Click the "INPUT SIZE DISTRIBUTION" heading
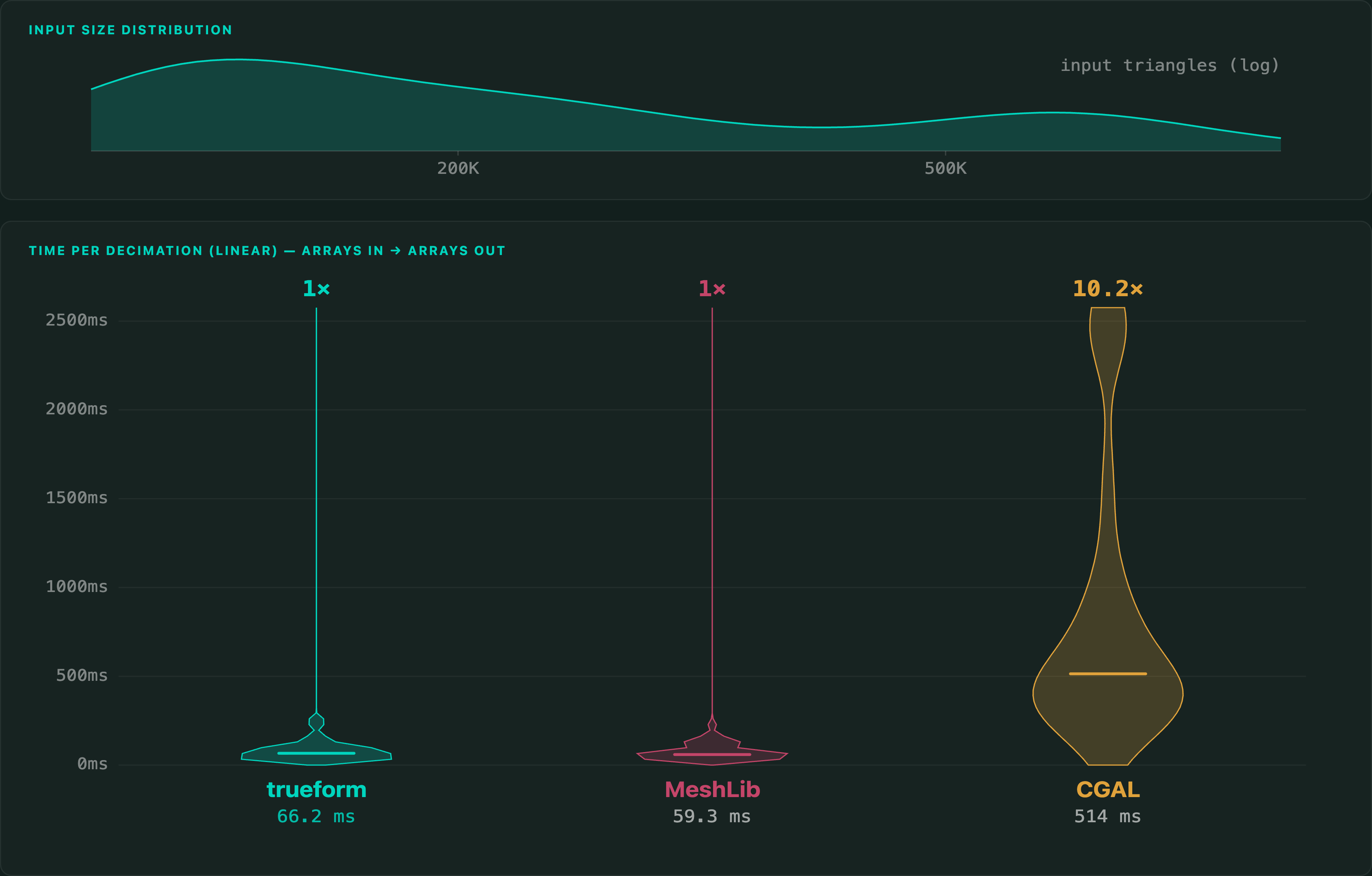Viewport: 1372px width, 876px height. [130, 30]
